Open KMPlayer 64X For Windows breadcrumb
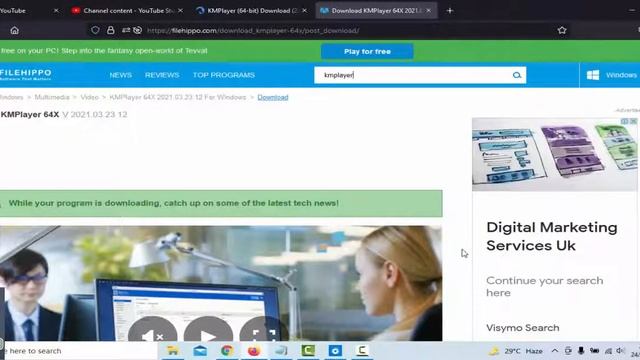 [x=178, y=97]
